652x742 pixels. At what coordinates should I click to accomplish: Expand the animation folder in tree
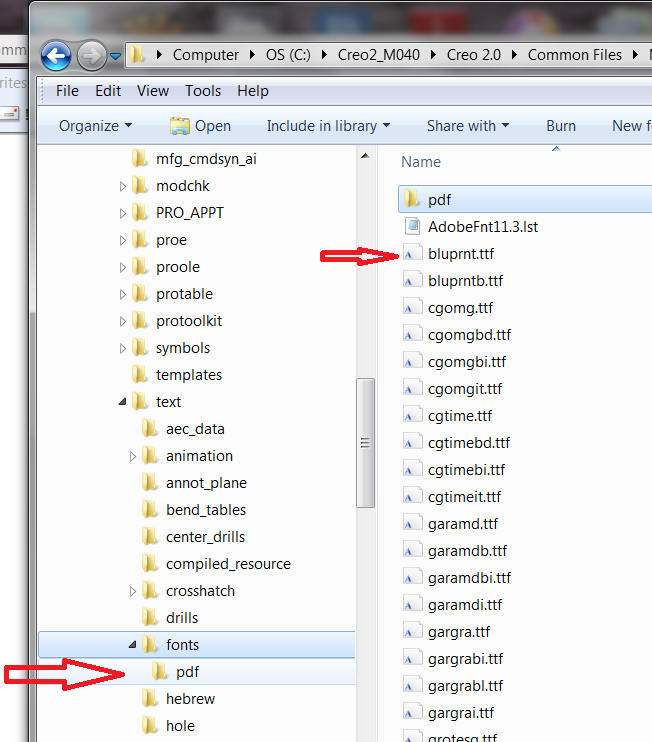[x=132, y=456]
